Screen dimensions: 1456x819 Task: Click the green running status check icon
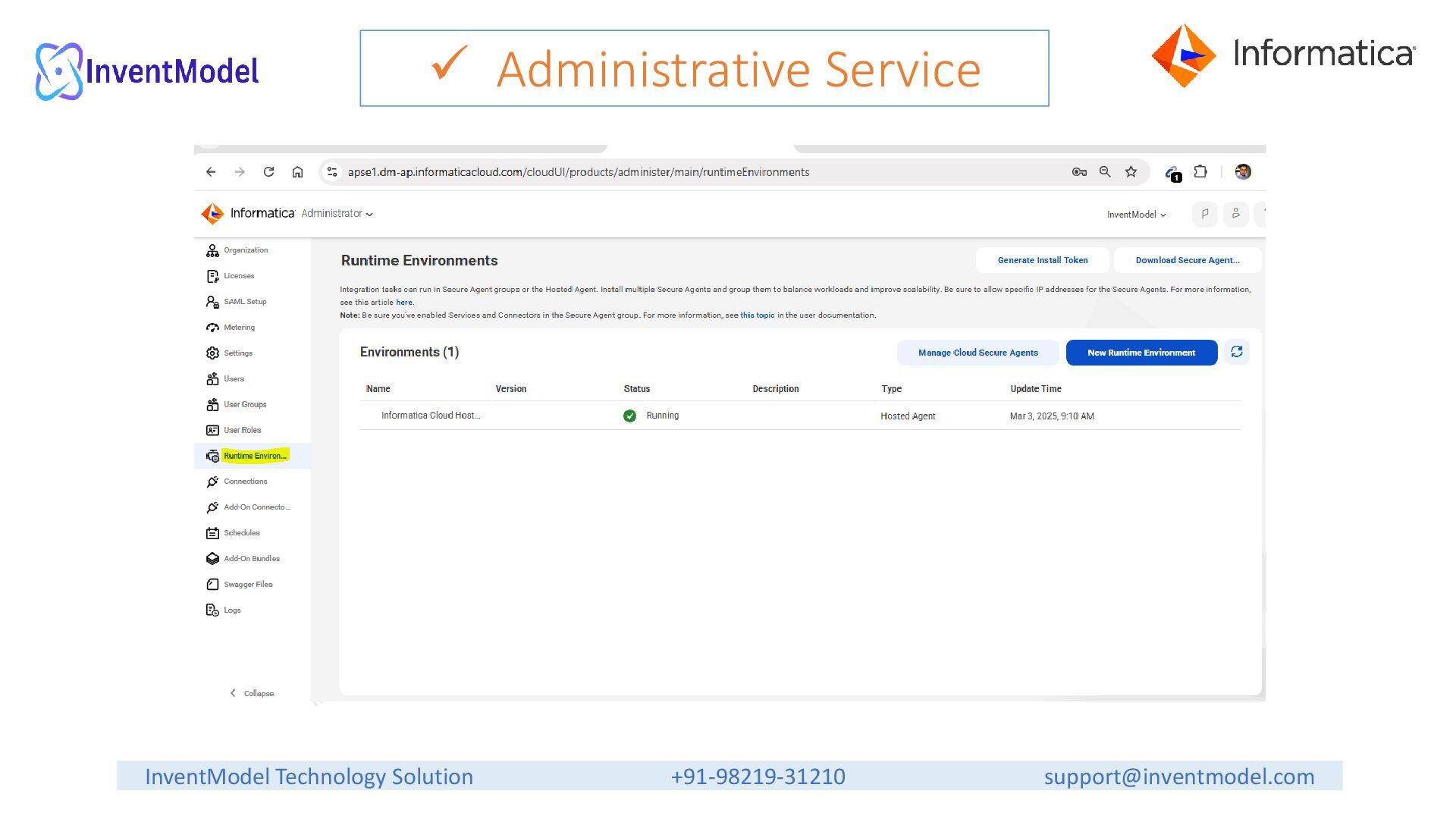click(629, 416)
